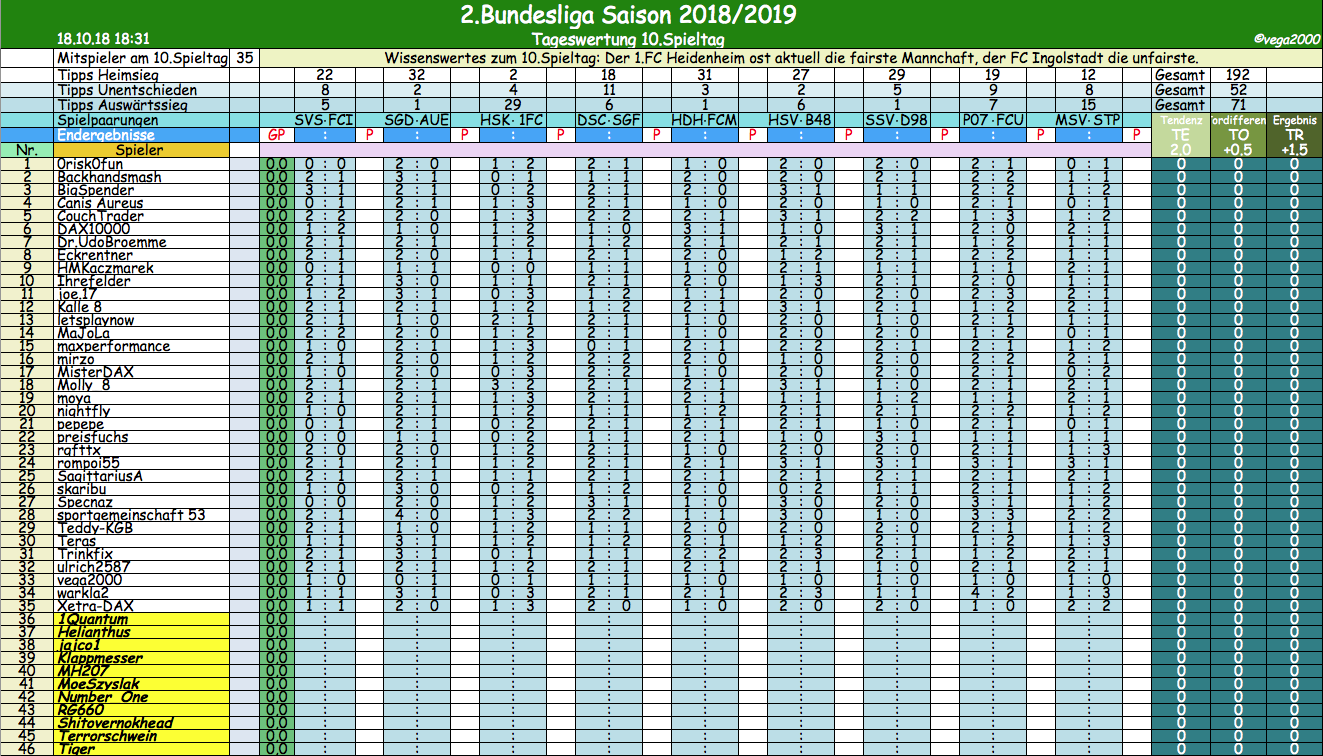Select player name "MisterDAX"
This screenshot has width=1323, height=756.
click(x=97, y=372)
